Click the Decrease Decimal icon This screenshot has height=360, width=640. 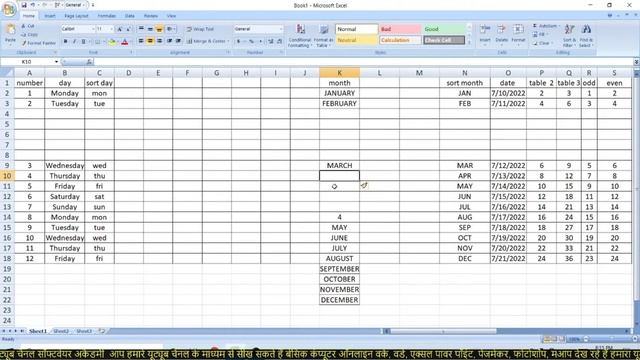(280, 41)
